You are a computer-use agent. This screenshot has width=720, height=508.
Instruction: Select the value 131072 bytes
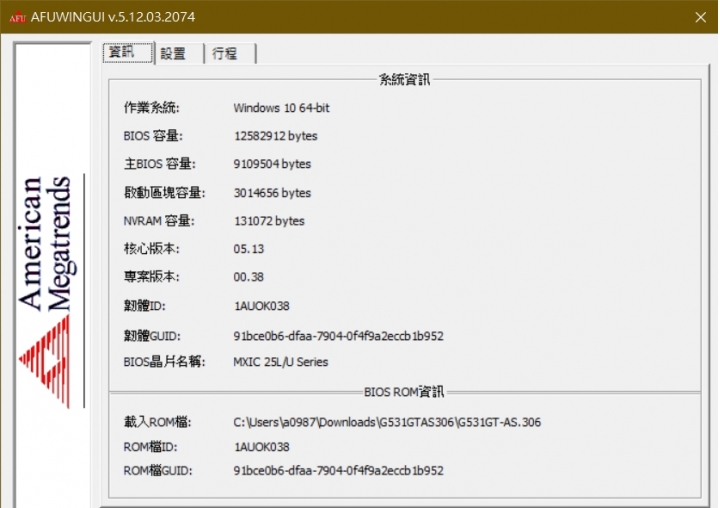(269, 221)
